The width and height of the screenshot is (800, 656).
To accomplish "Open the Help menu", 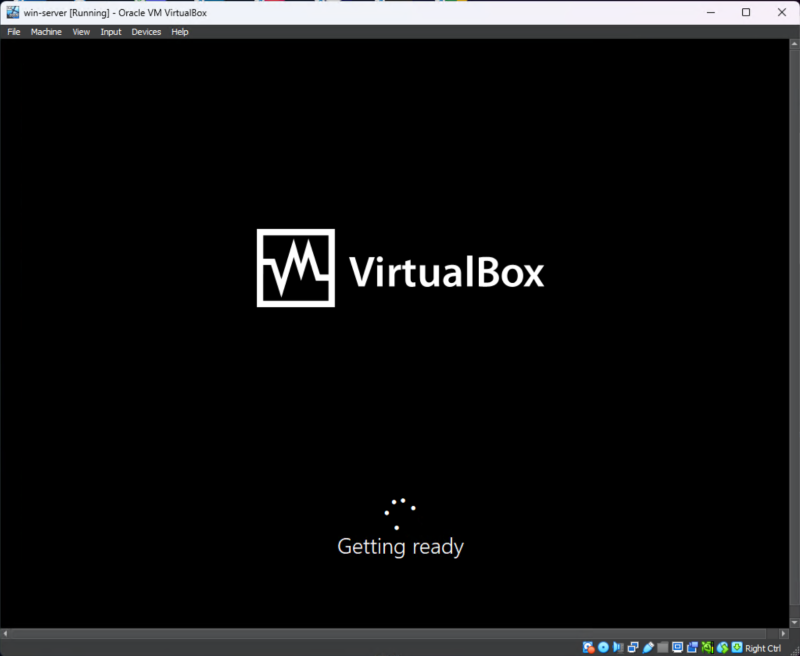I will (179, 31).
